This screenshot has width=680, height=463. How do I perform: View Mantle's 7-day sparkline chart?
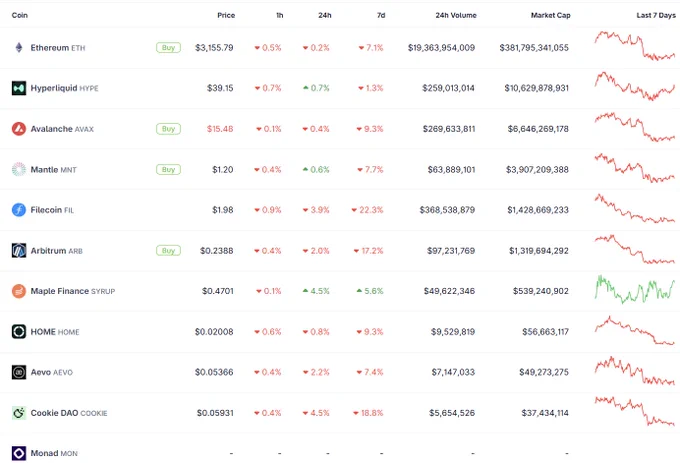pos(634,168)
